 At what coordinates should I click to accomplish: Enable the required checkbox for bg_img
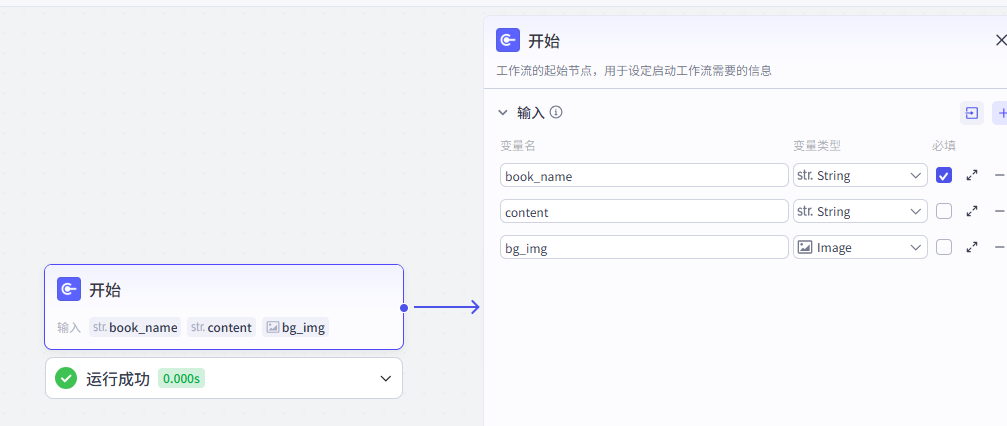point(944,248)
